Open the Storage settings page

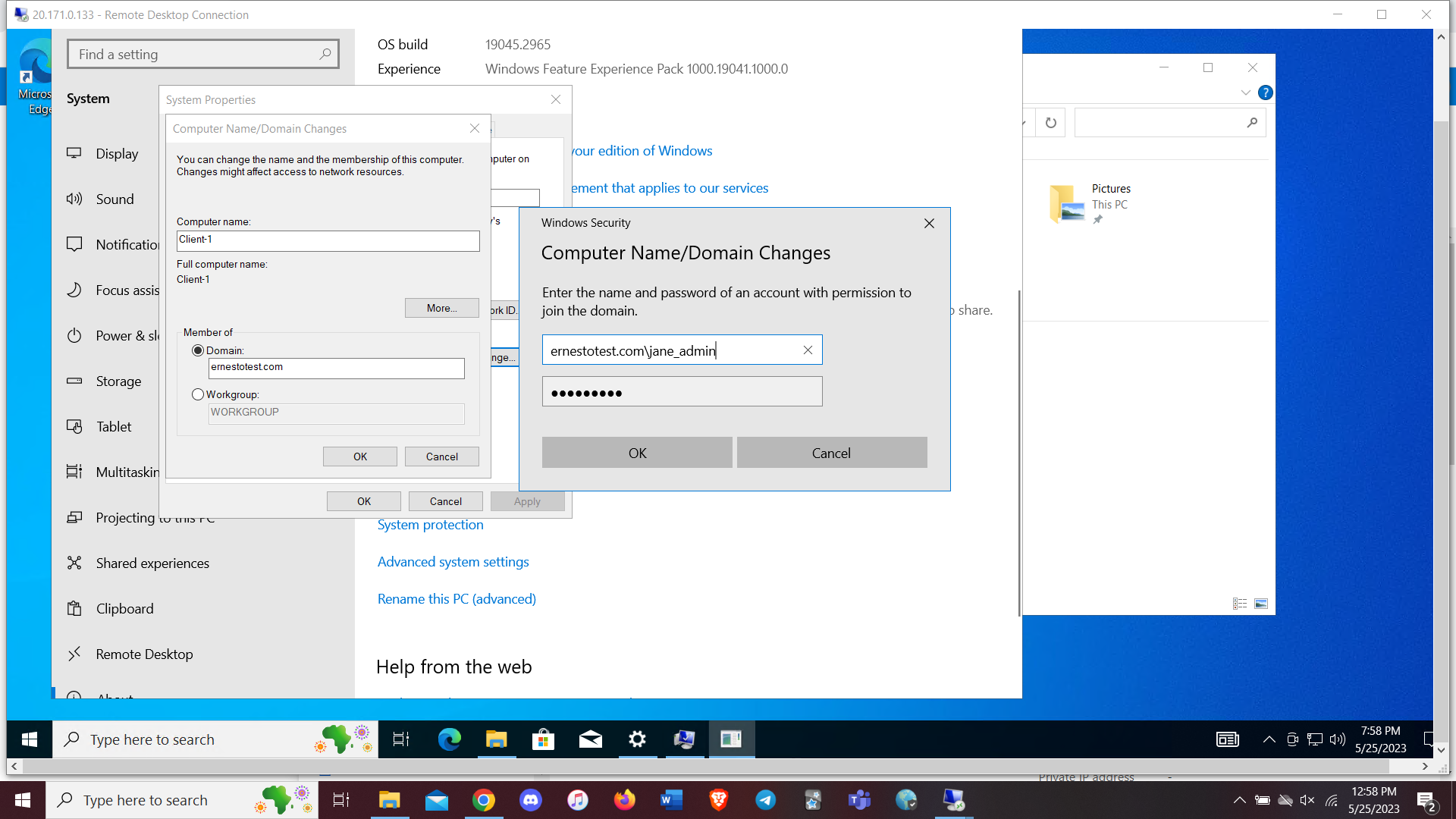(118, 381)
